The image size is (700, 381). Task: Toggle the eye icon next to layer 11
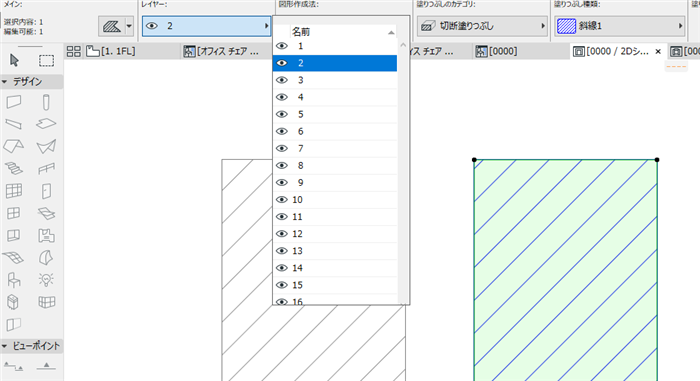click(x=282, y=217)
